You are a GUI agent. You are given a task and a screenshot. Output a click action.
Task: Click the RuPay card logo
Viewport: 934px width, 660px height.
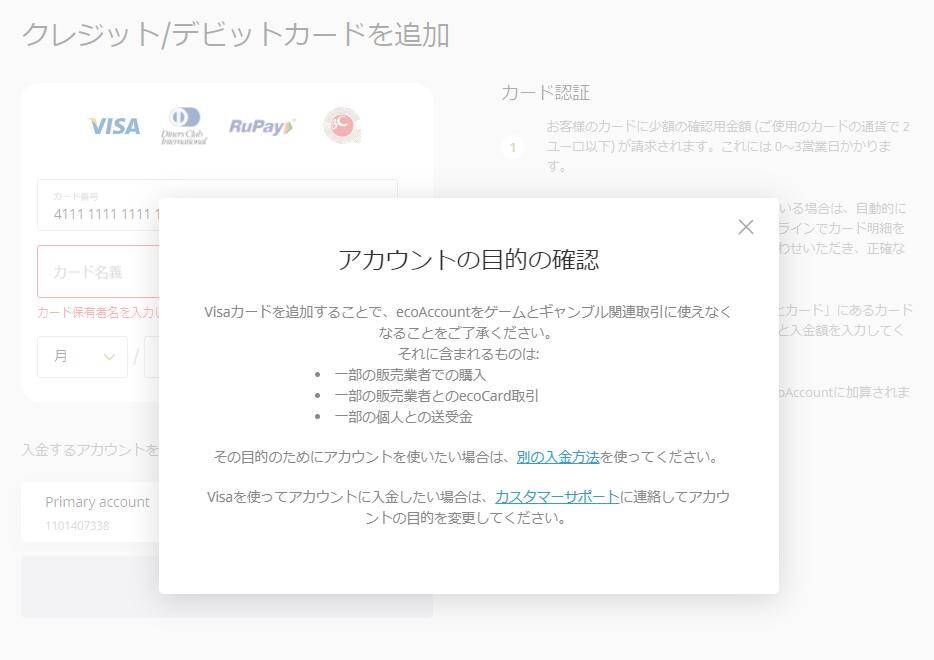(x=261, y=126)
